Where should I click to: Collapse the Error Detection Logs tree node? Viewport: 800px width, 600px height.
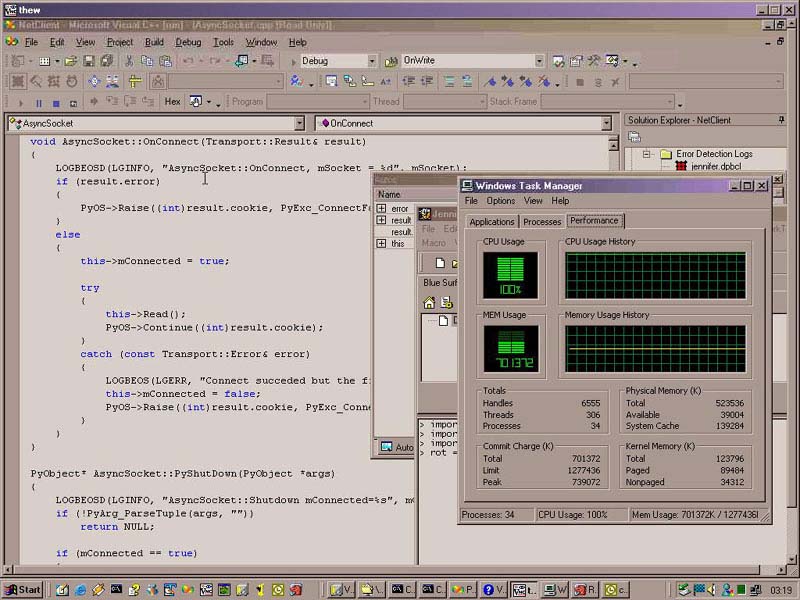(x=647, y=154)
